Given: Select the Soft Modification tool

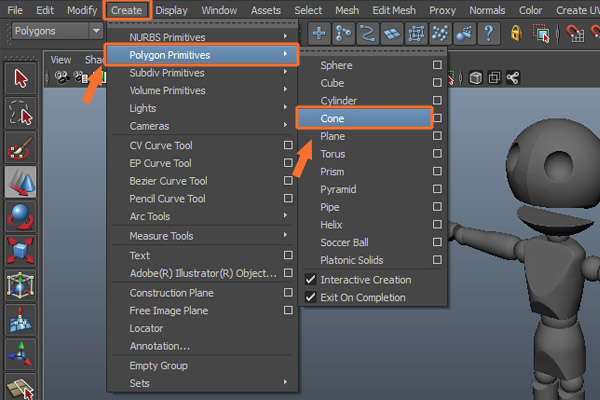Looking at the screenshot, I should (21, 320).
